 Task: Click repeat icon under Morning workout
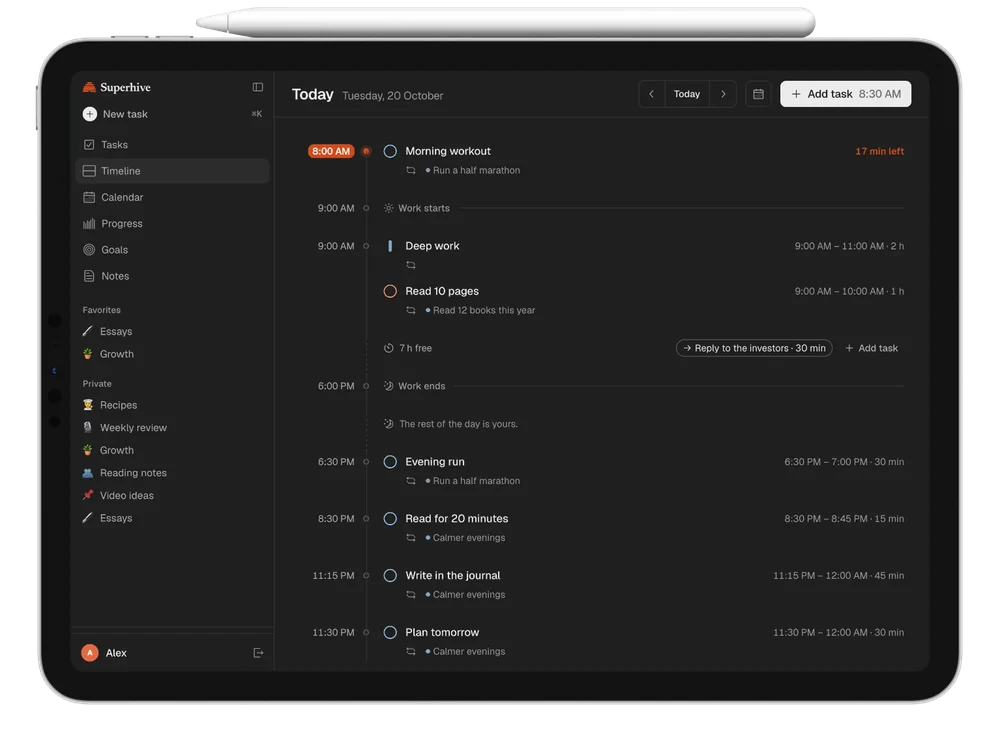(411, 170)
